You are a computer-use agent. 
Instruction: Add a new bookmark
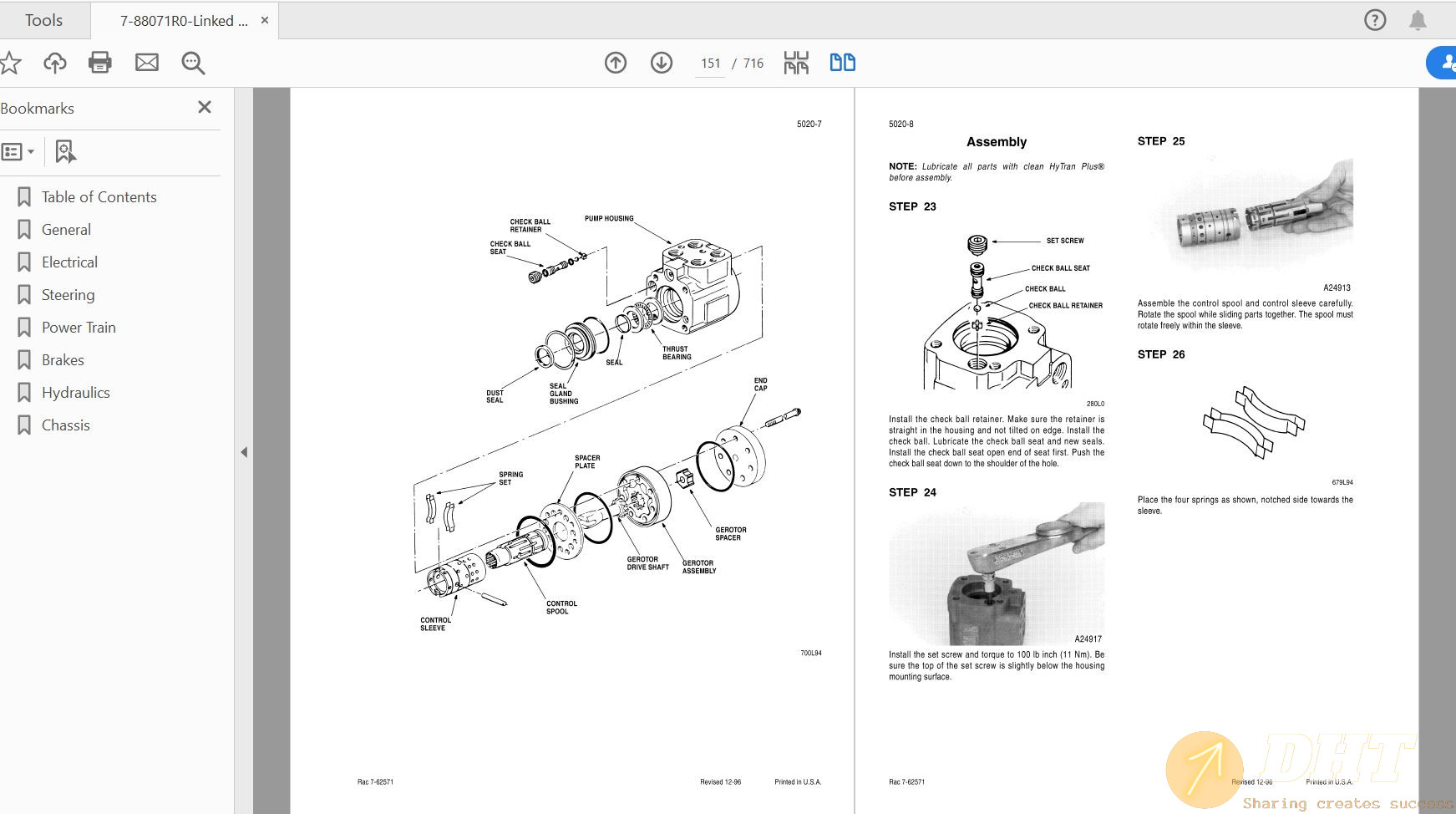[65, 151]
